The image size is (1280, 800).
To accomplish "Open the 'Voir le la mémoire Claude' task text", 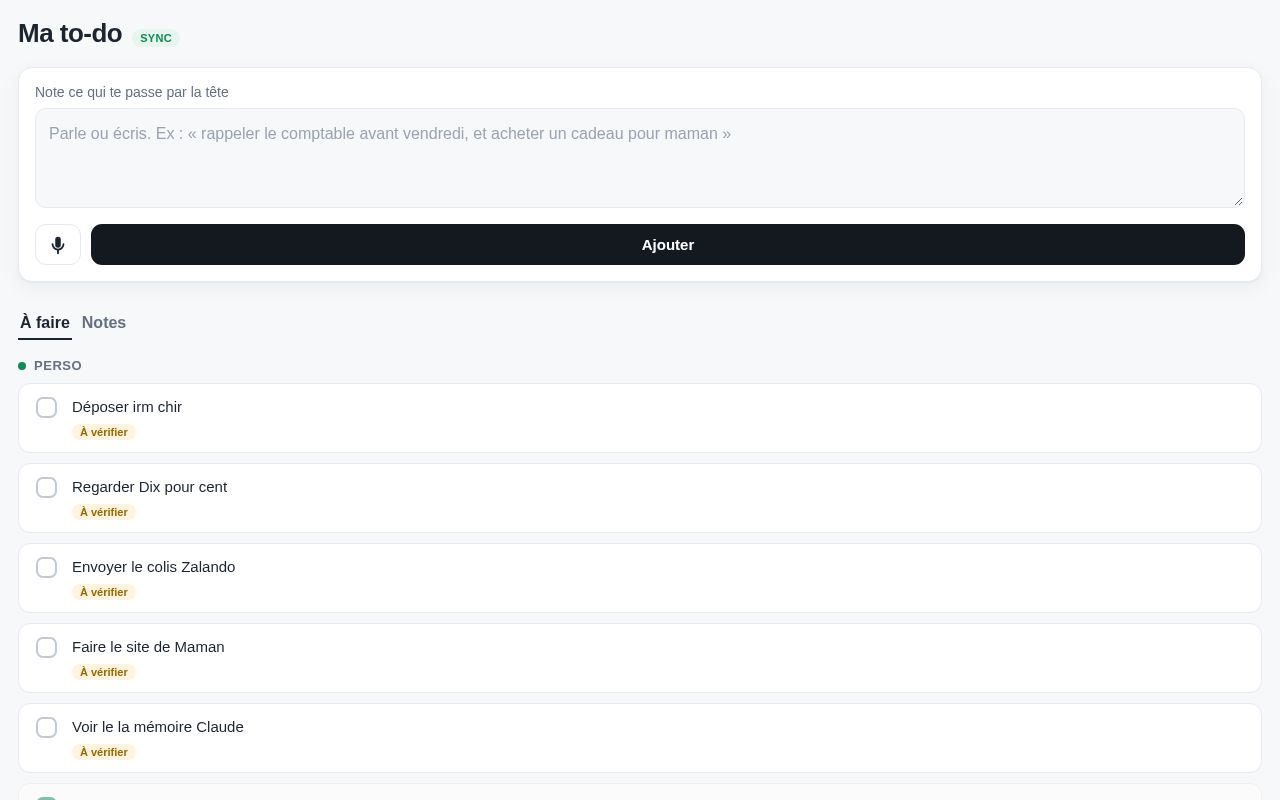I will [158, 727].
